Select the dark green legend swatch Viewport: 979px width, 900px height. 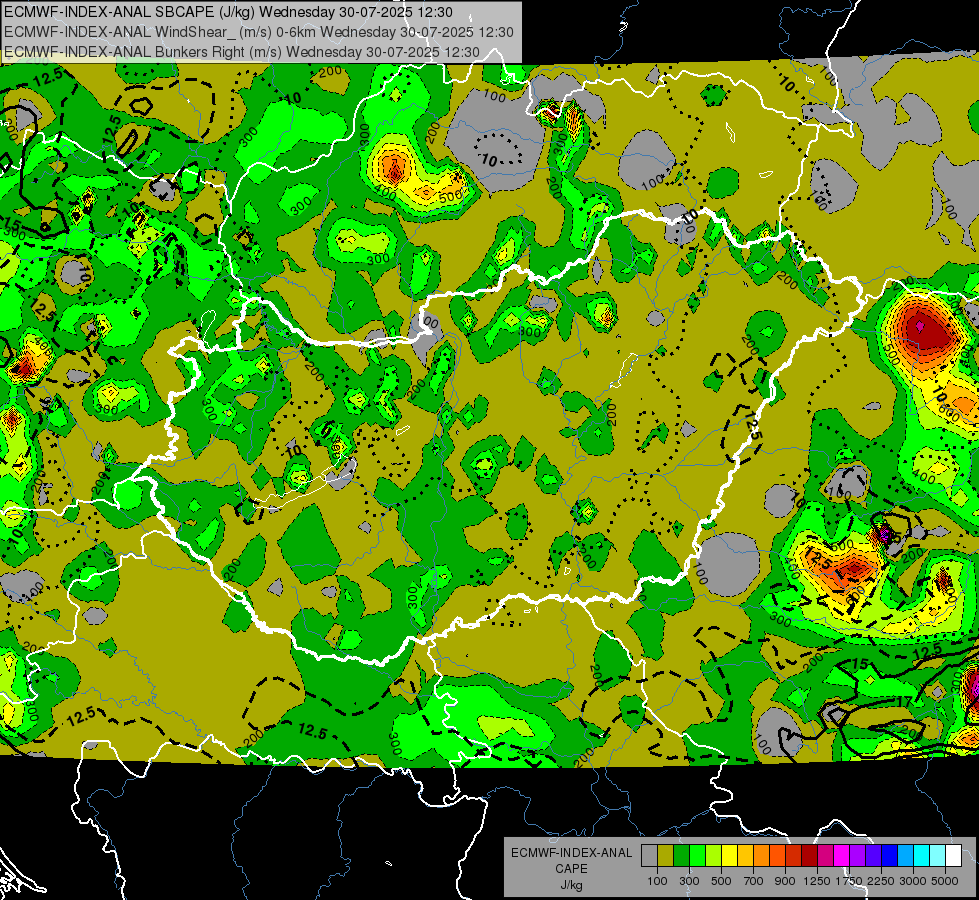(682, 856)
